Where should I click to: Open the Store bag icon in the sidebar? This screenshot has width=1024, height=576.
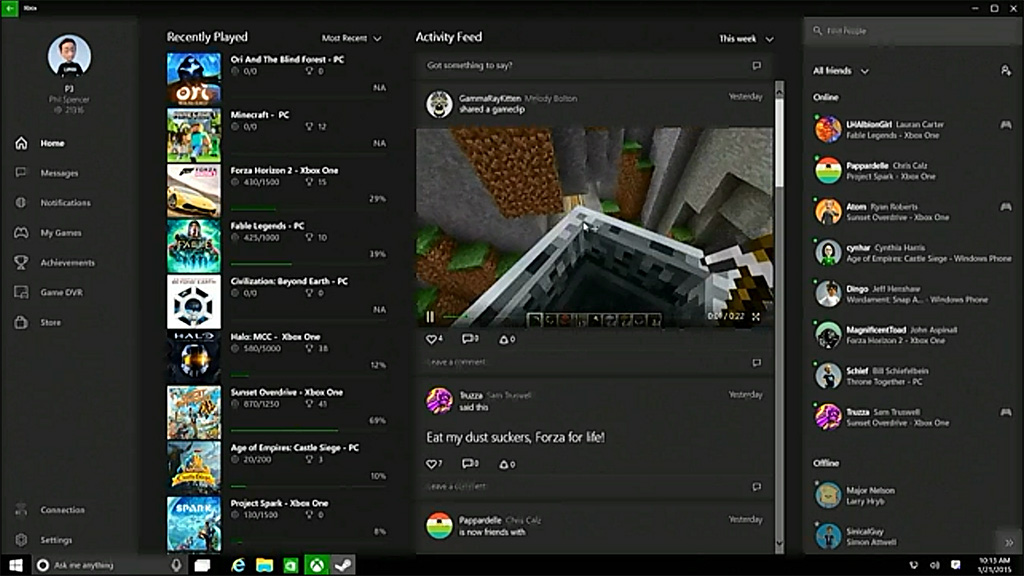21,323
